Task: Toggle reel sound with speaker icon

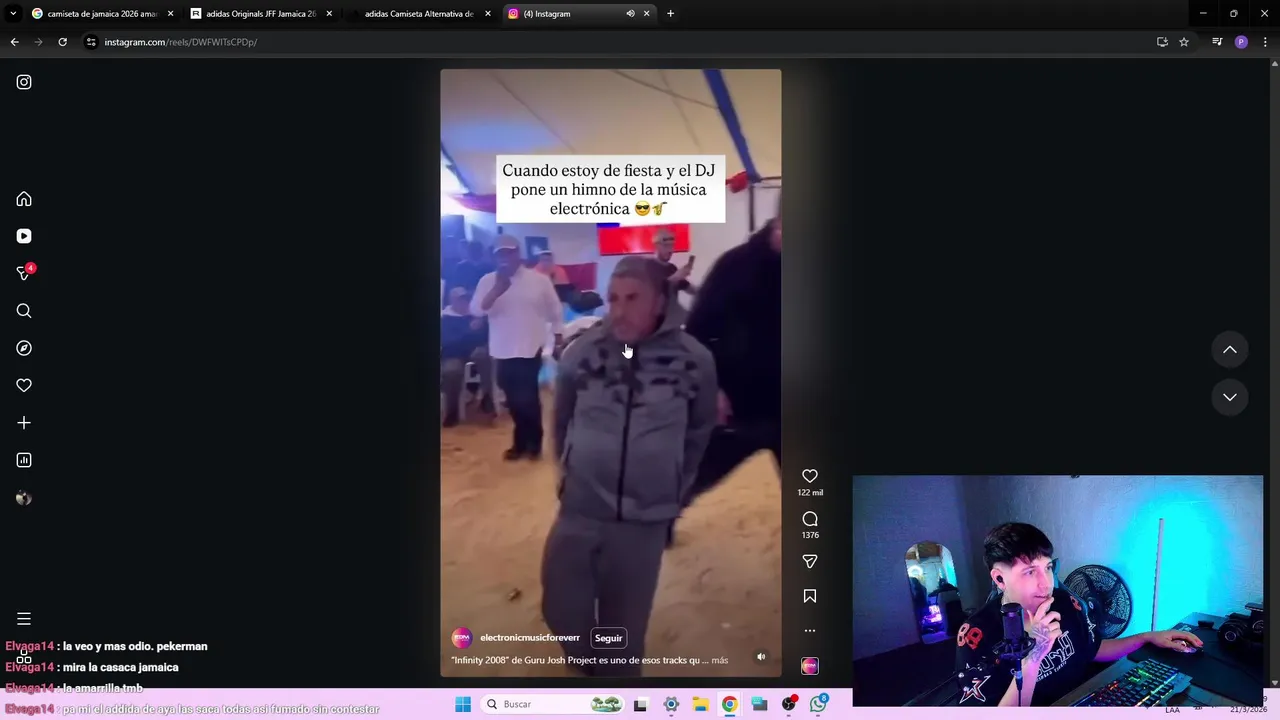Action: (x=761, y=657)
